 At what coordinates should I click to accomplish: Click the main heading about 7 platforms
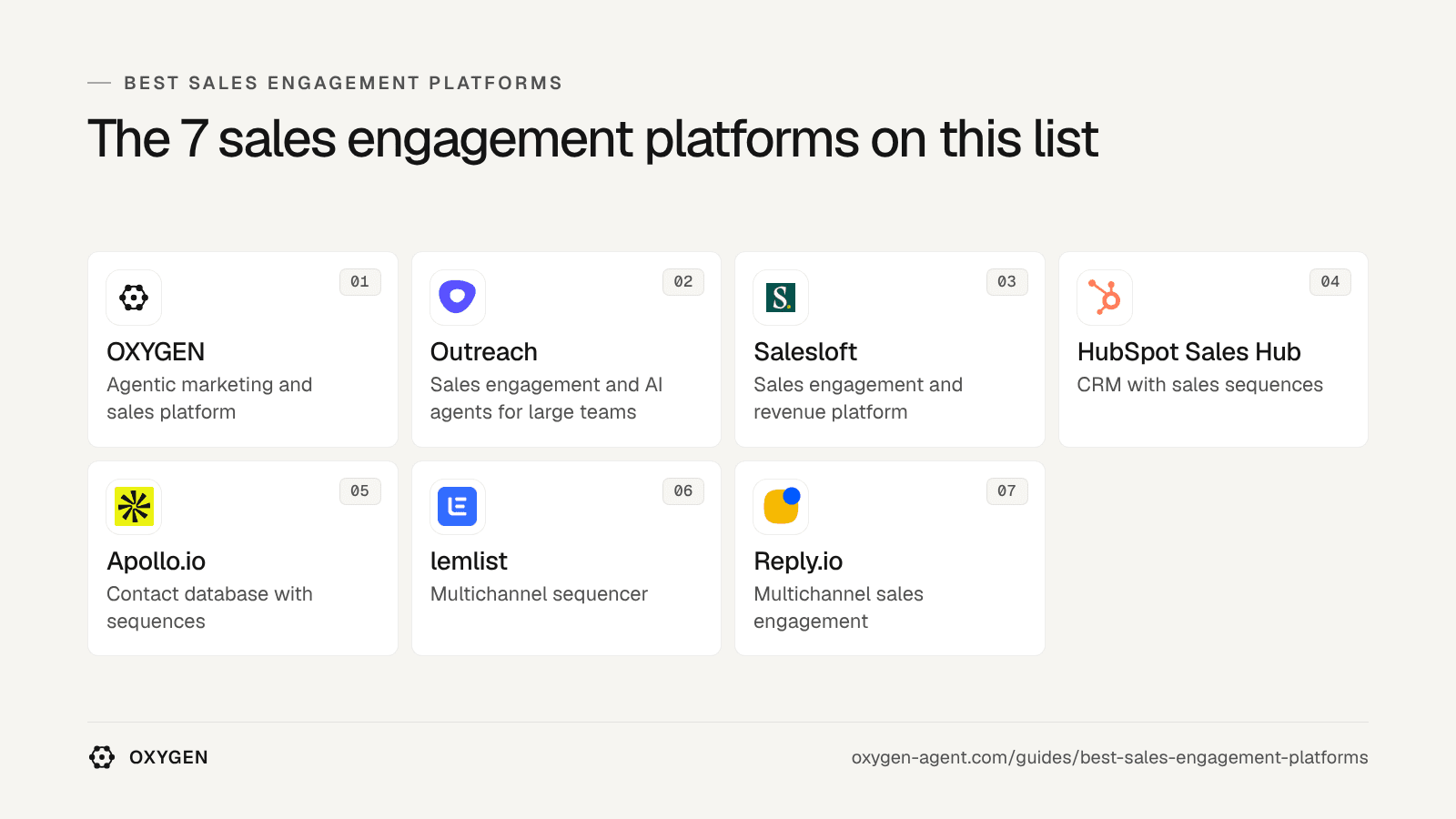coord(593,139)
